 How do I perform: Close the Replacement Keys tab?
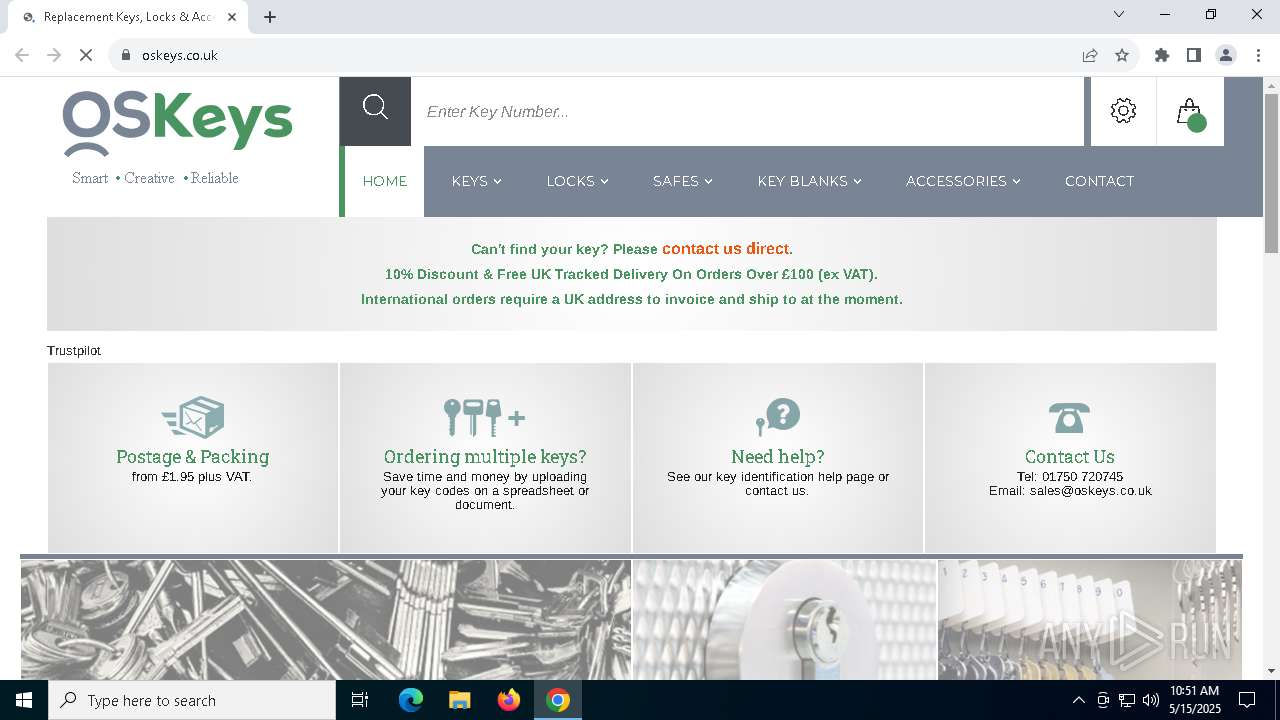233,17
